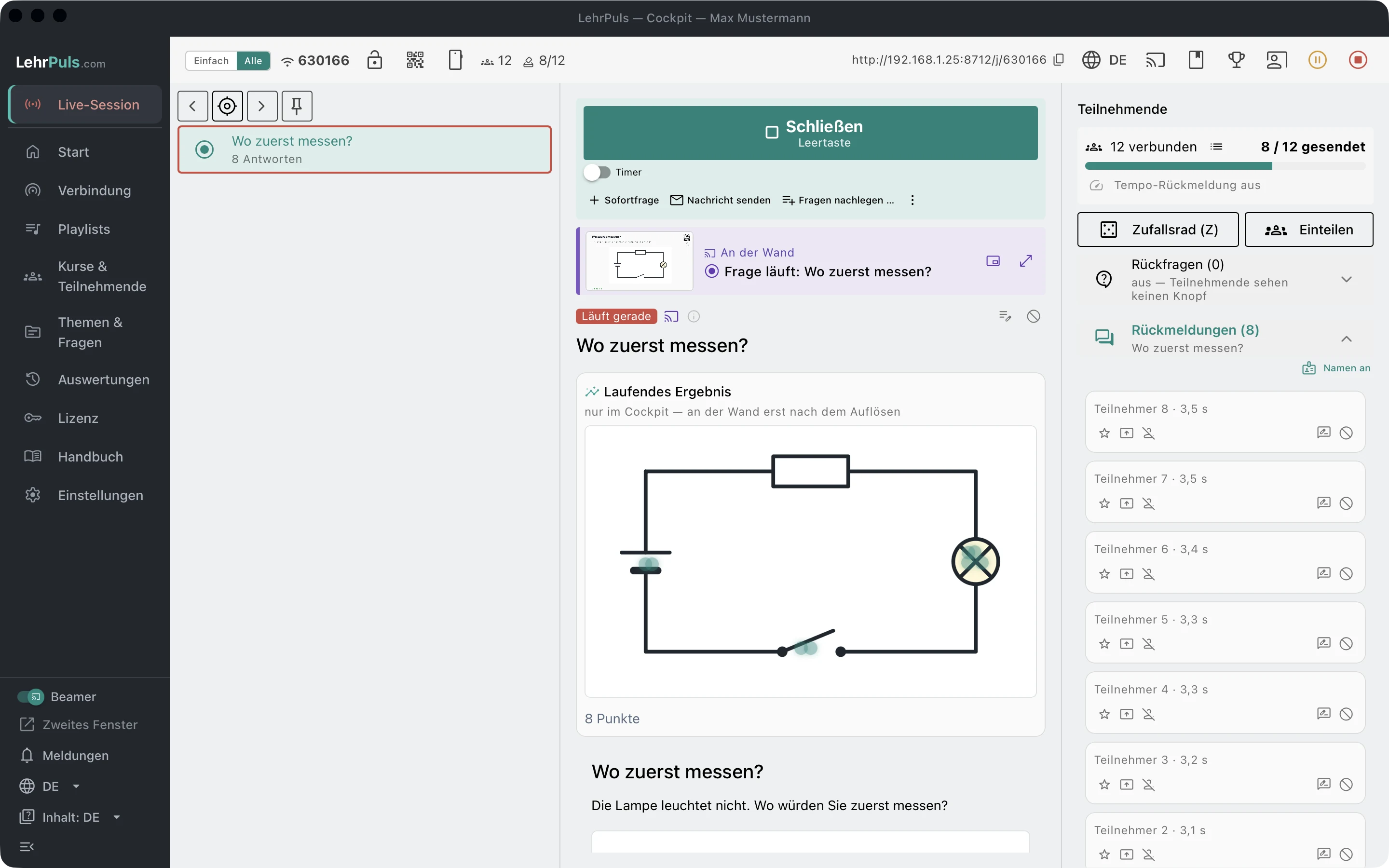Pause the session with orange pause icon
Image resolution: width=1389 pixels, height=868 pixels.
[1317, 60]
